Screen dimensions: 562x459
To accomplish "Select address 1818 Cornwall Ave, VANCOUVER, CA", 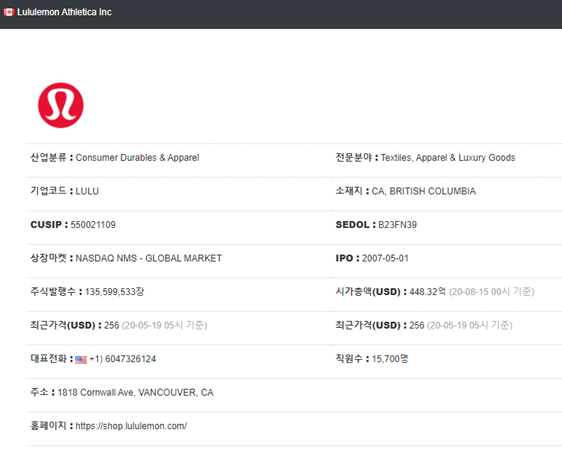I will click(x=135, y=393).
